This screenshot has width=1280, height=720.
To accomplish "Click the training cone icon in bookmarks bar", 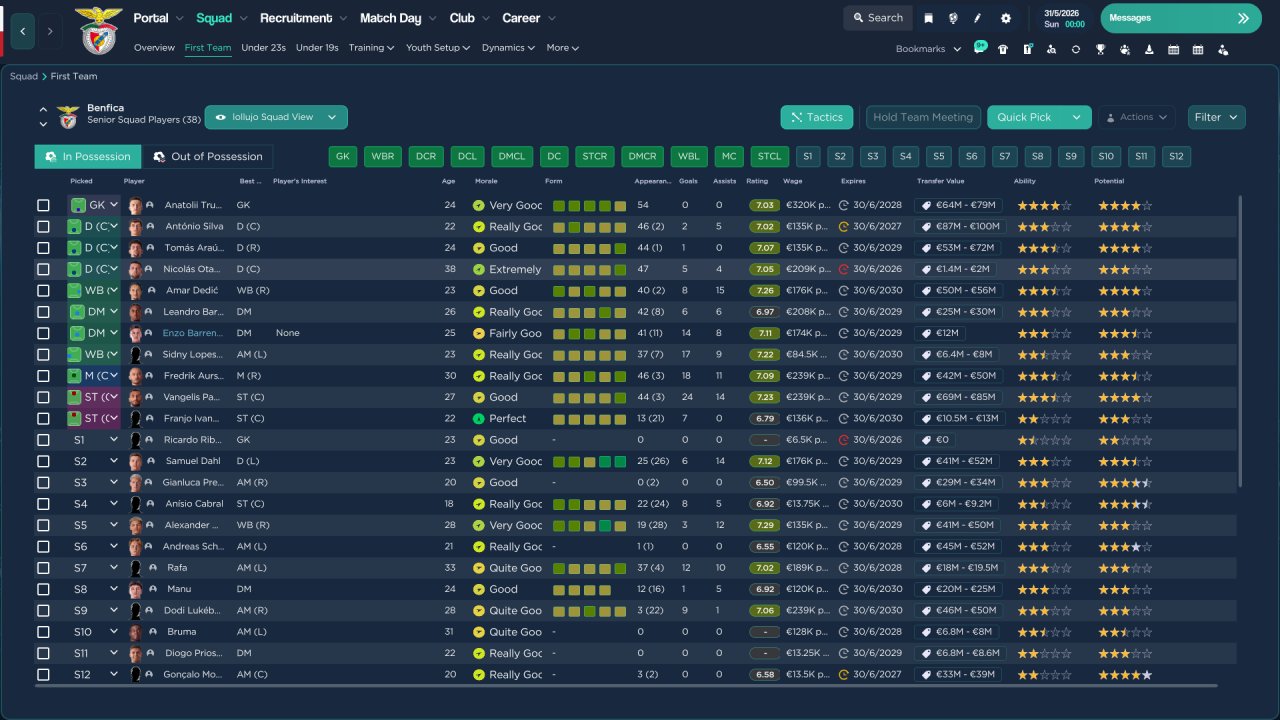I will (x=1148, y=49).
